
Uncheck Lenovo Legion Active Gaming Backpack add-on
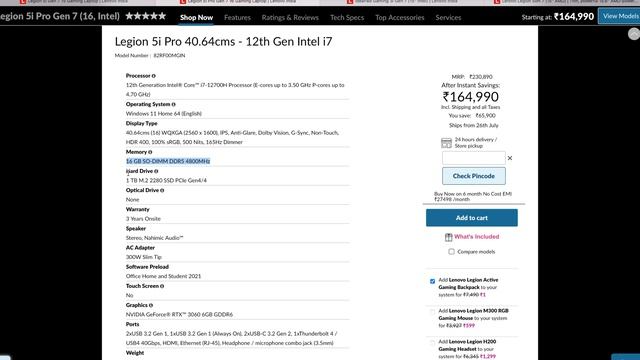coord(433,281)
